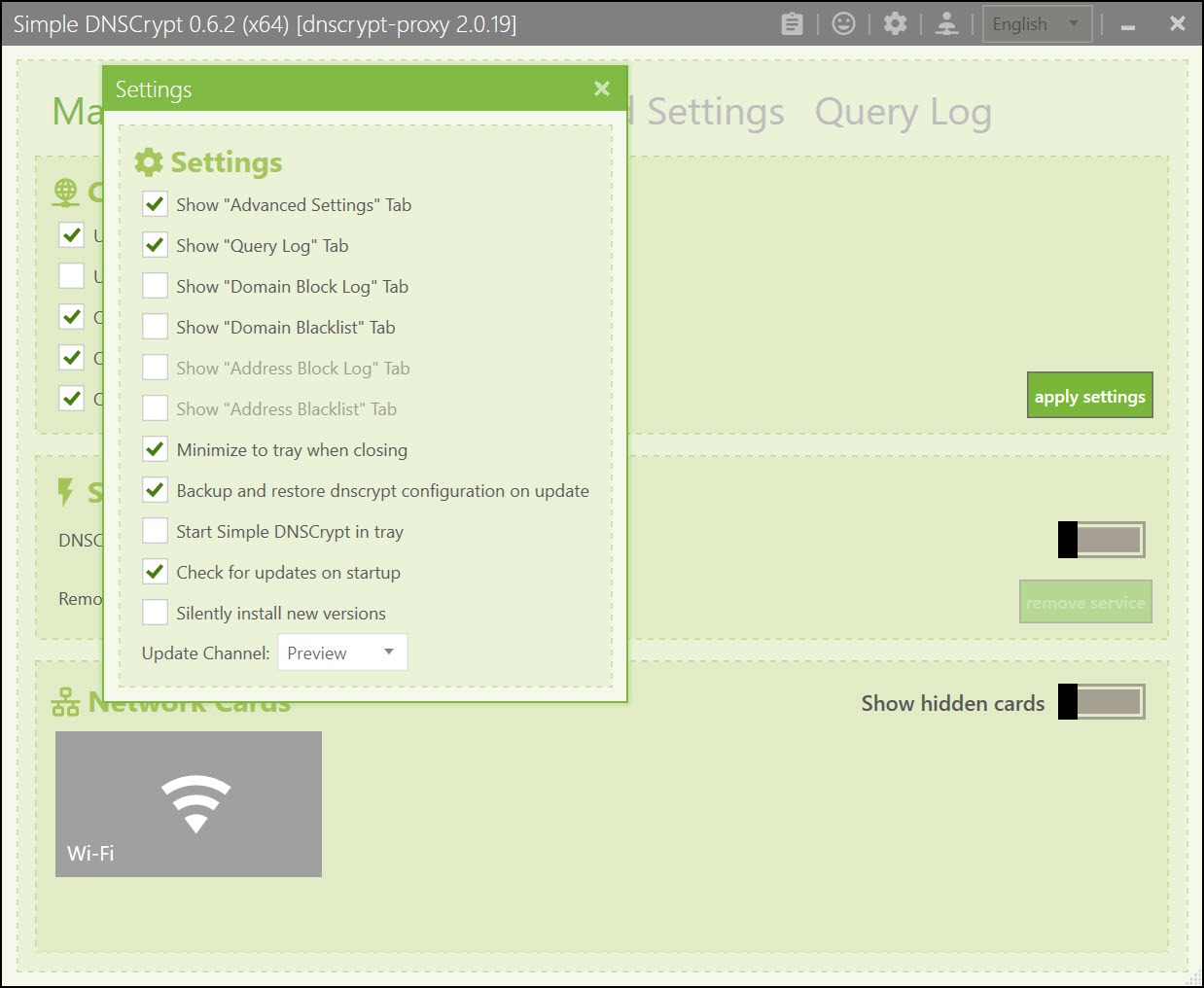Open the English language dropdown
The width and height of the screenshot is (1204, 988).
point(1037,24)
